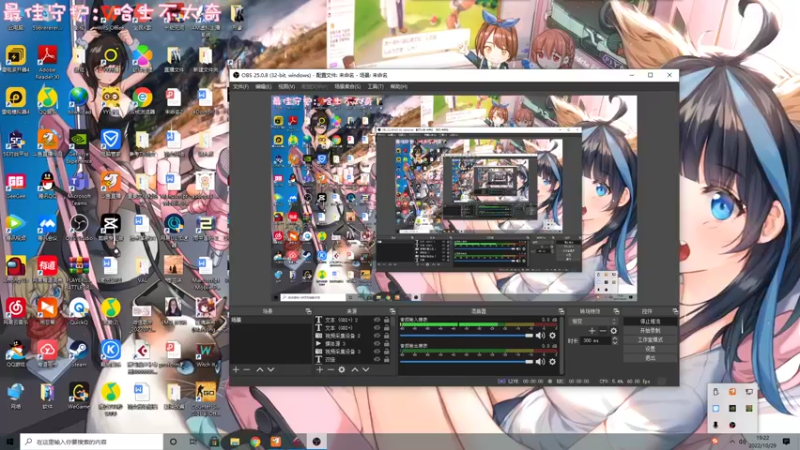Move source down with Sources panel down arrow
Image resolution: width=800 pixels, height=450 pixels.
(366, 369)
